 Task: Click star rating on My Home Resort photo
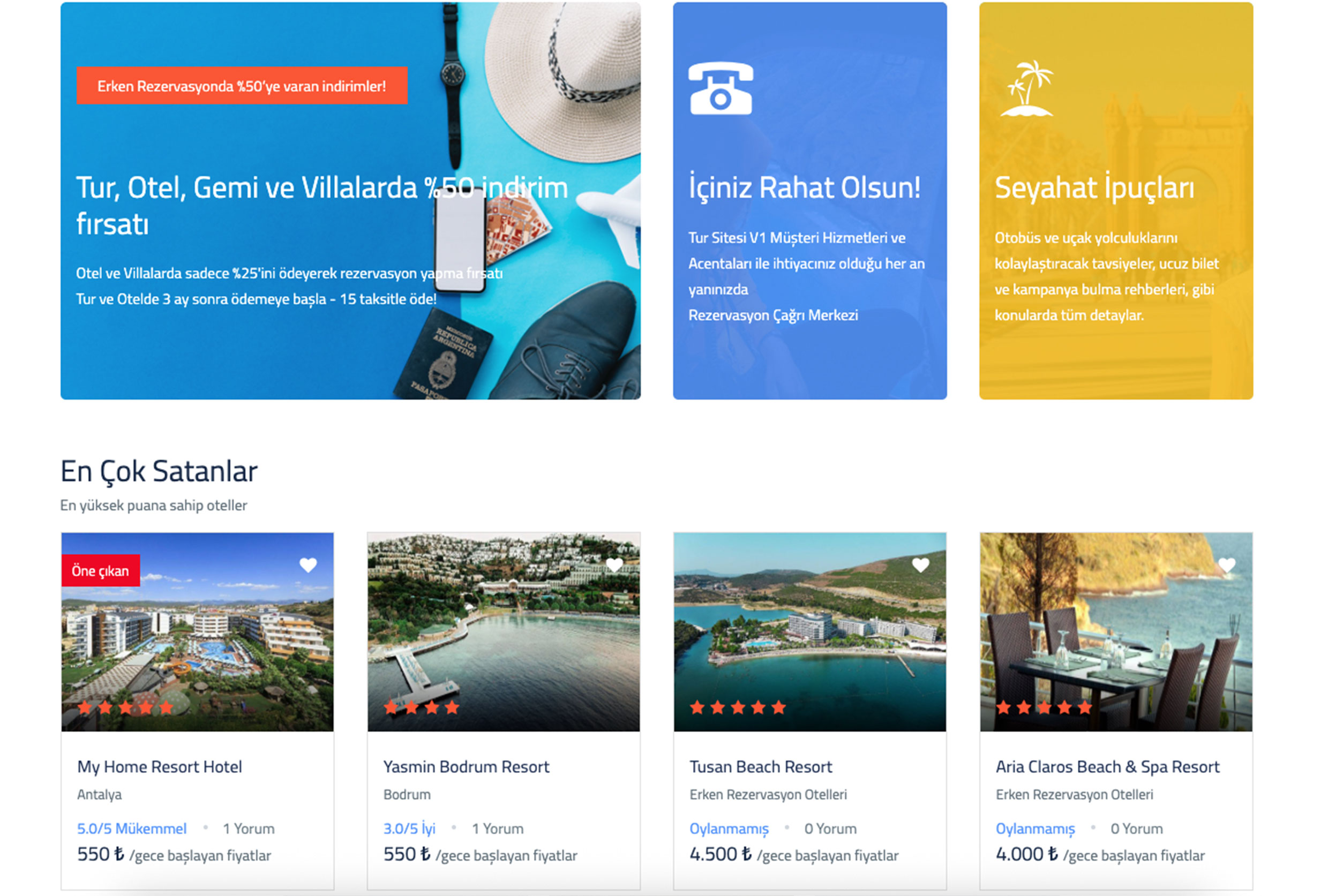(x=125, y=707)
